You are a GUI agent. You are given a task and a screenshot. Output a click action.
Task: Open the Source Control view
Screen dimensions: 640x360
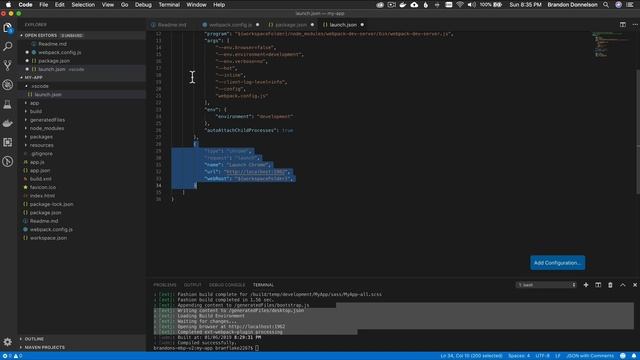8,65
